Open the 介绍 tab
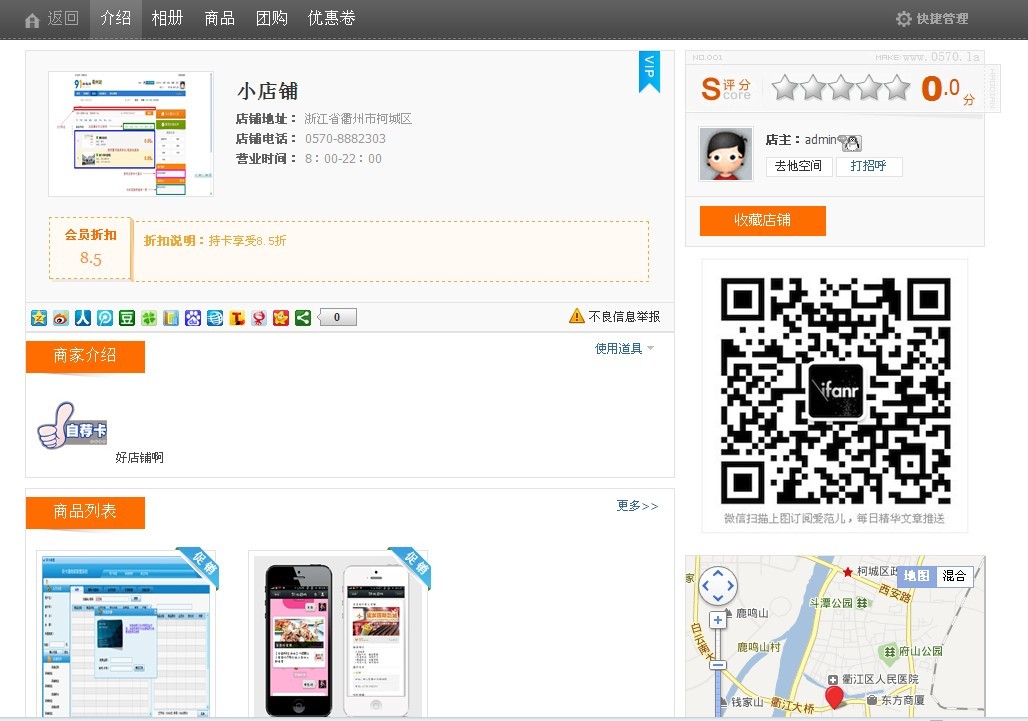This screenshot has height=721, width=1028. [x=115, y=18]
